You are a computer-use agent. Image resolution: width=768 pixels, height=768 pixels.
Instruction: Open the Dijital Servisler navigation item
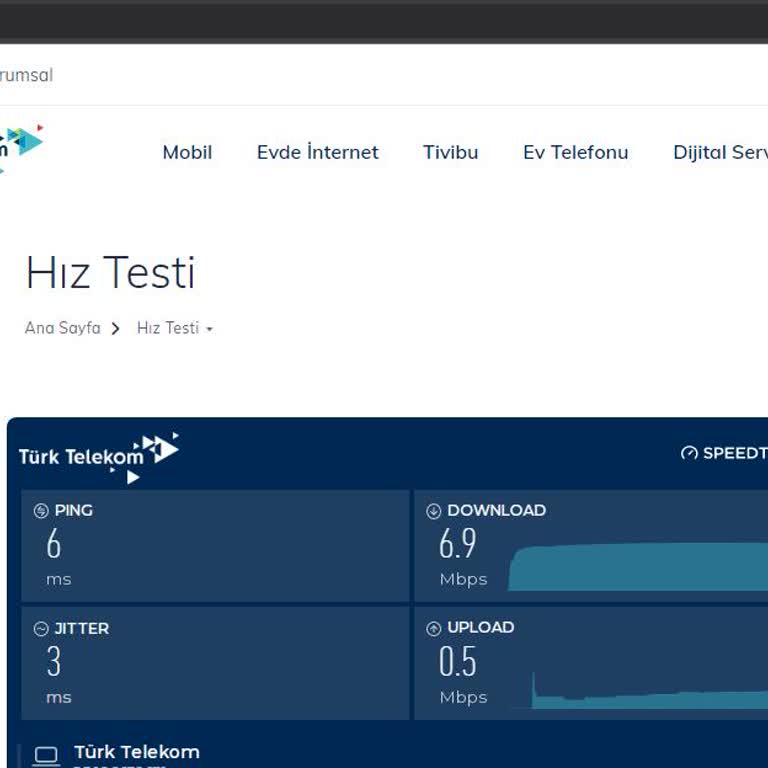point(720,152)
